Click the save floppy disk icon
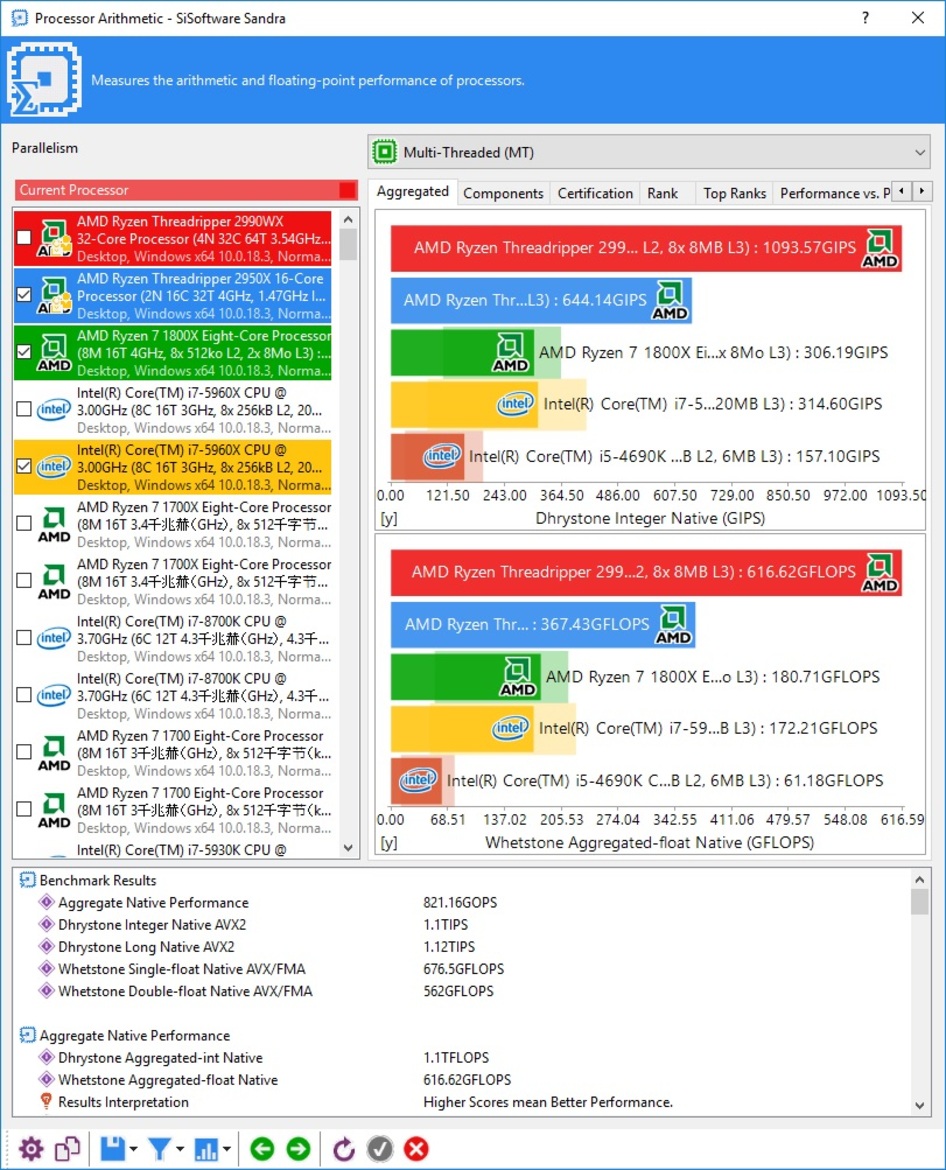Image resolution: width=946 pixels, height=1170 pixels. pos(113,1148)
